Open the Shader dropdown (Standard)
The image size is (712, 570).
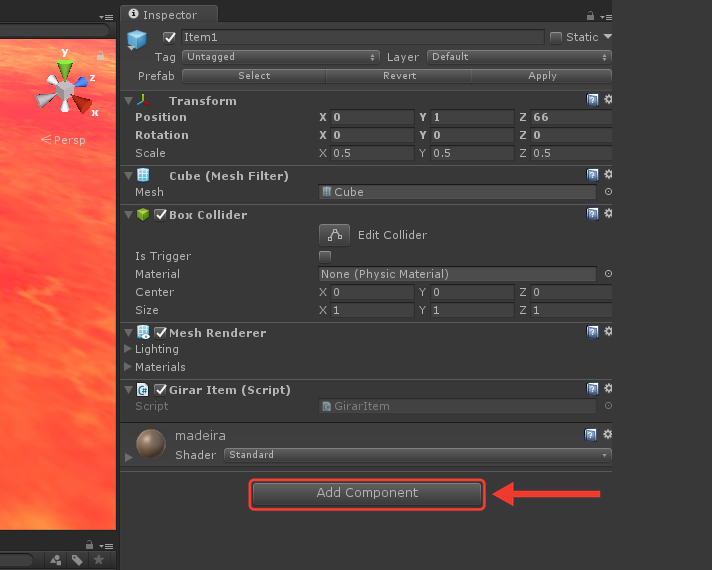418,455
